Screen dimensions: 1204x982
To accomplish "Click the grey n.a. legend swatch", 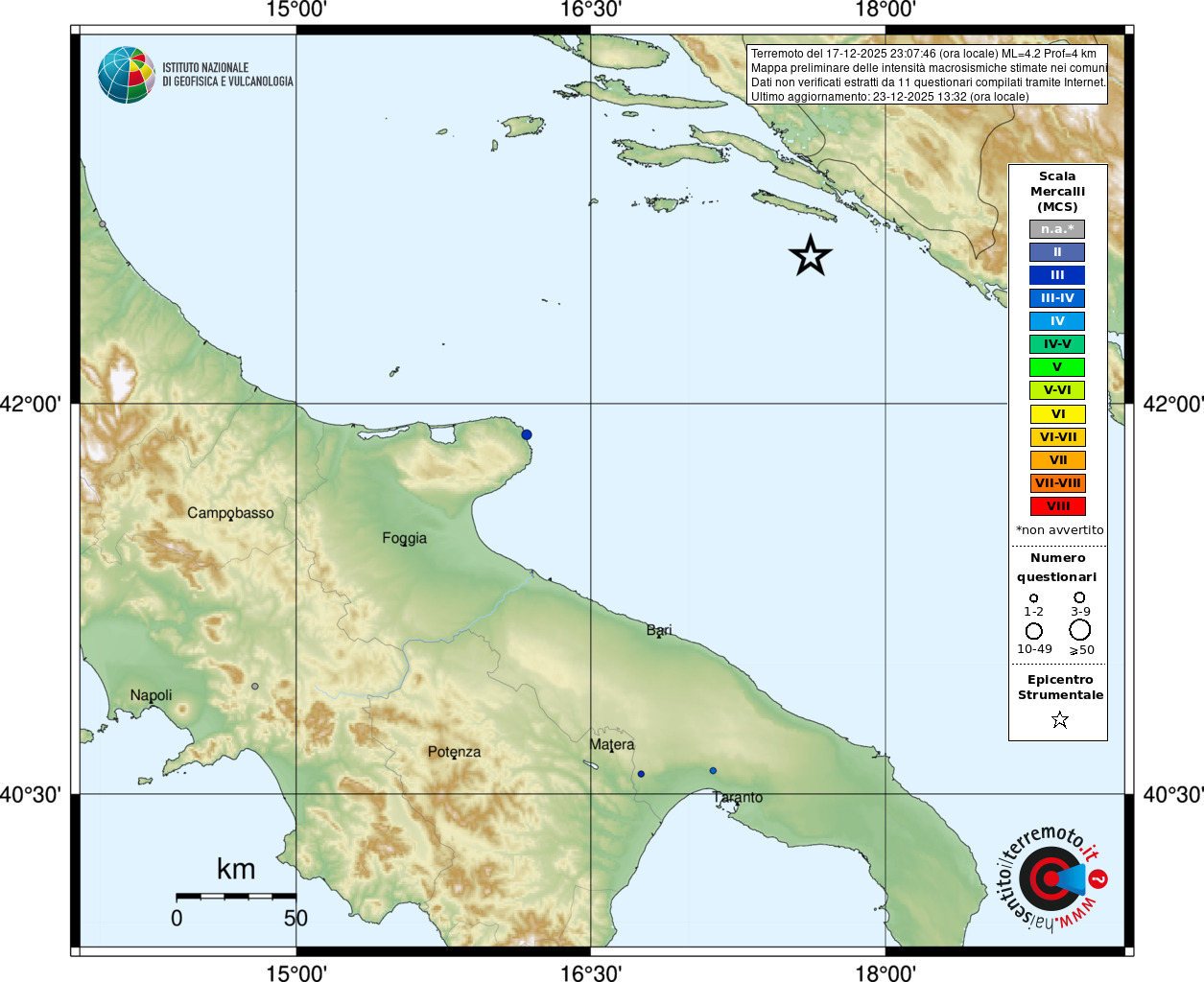I will (x=1057, y=229).
